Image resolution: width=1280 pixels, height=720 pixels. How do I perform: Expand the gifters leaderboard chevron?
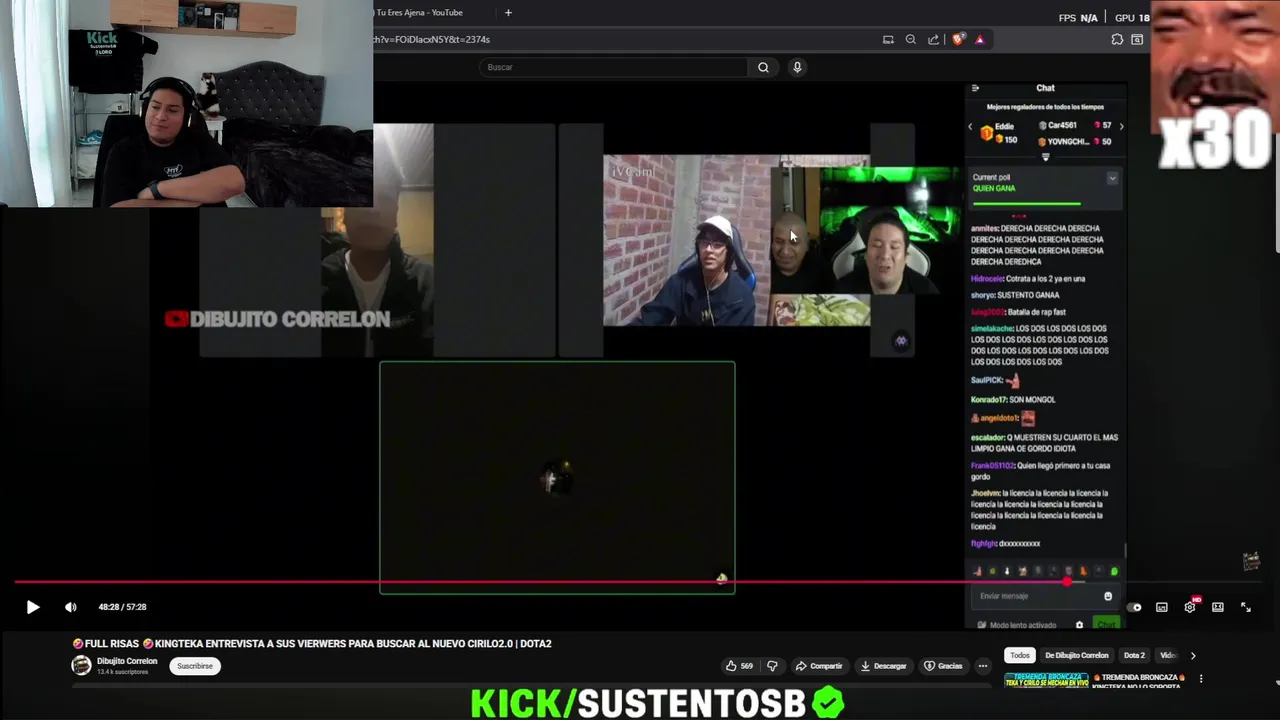click(1046, 157)
